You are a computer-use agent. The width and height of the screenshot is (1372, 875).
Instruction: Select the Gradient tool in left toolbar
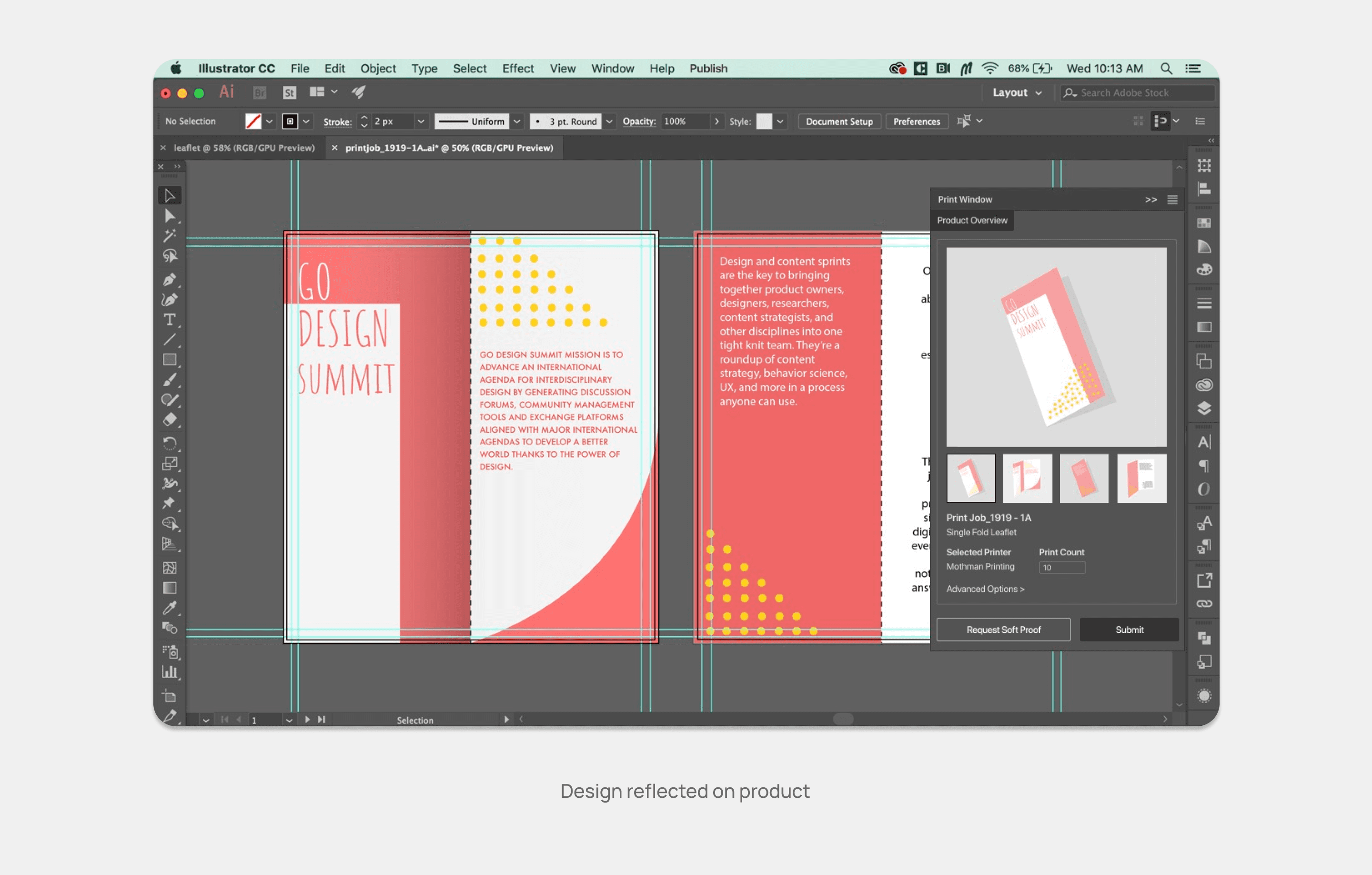[x=169, y=588]
